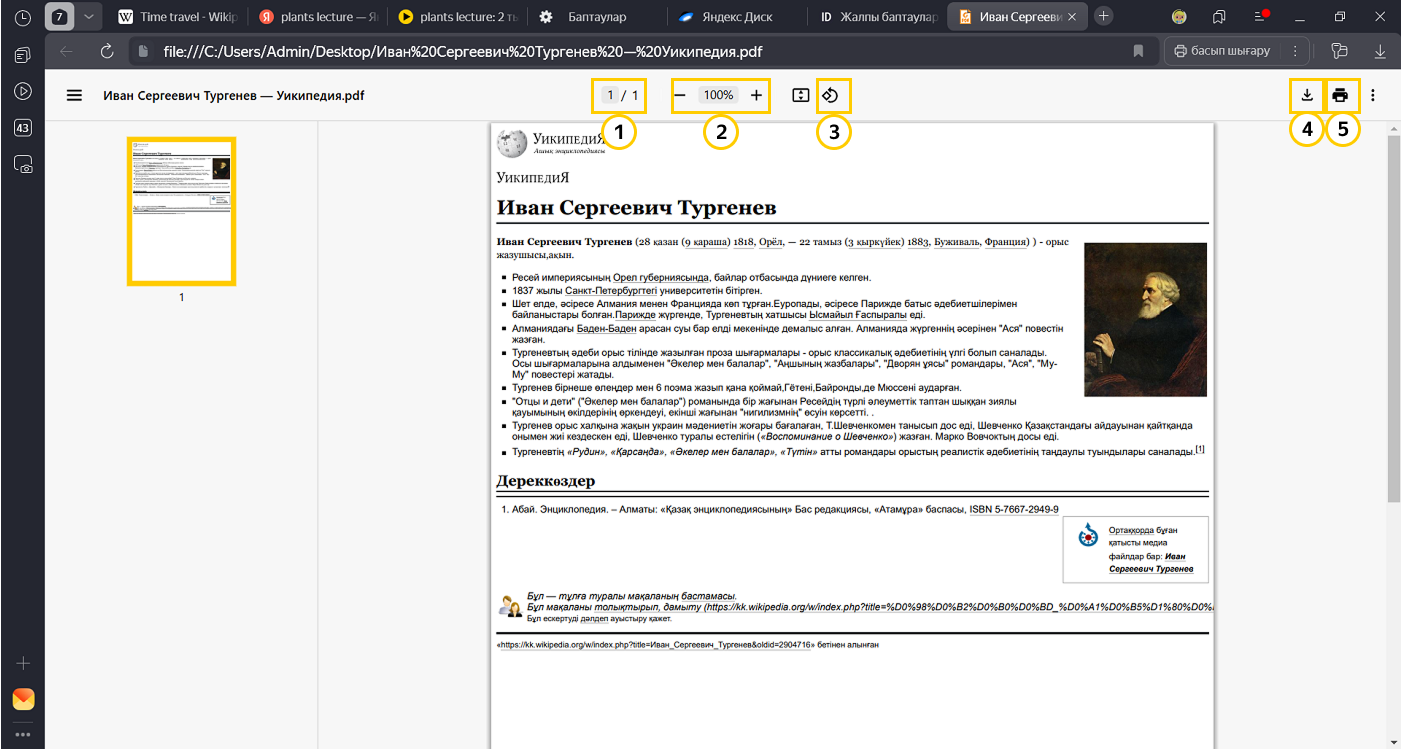Download the PDF file

point(1306,96)
